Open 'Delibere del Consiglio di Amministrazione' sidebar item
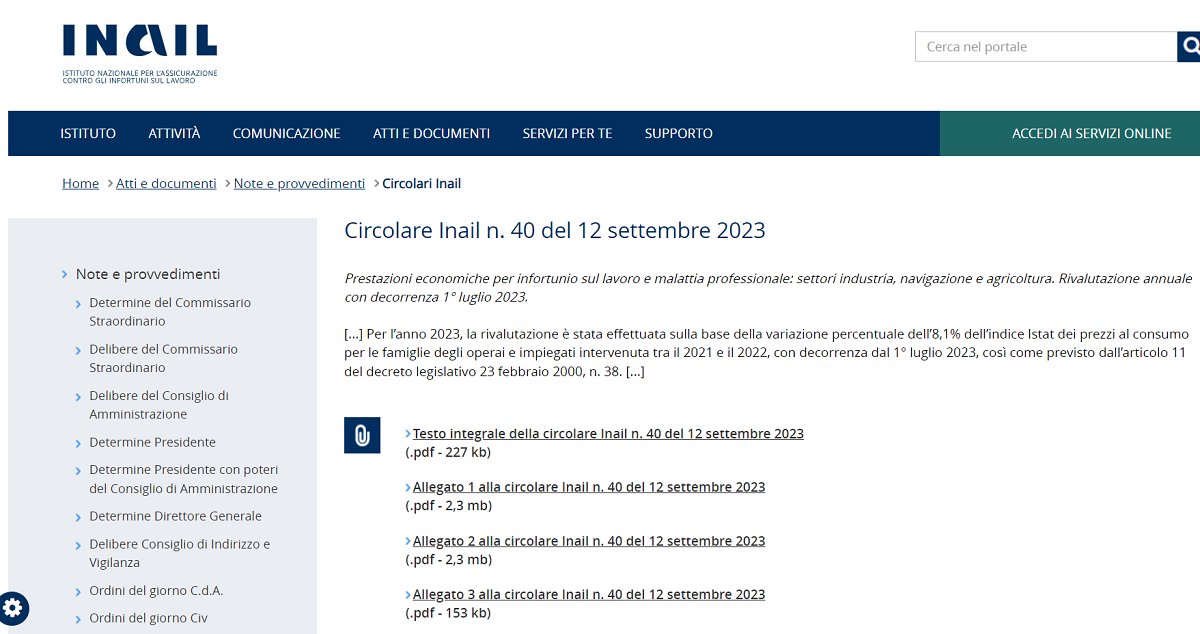The image size is (1200, 634). coord(159,405)
